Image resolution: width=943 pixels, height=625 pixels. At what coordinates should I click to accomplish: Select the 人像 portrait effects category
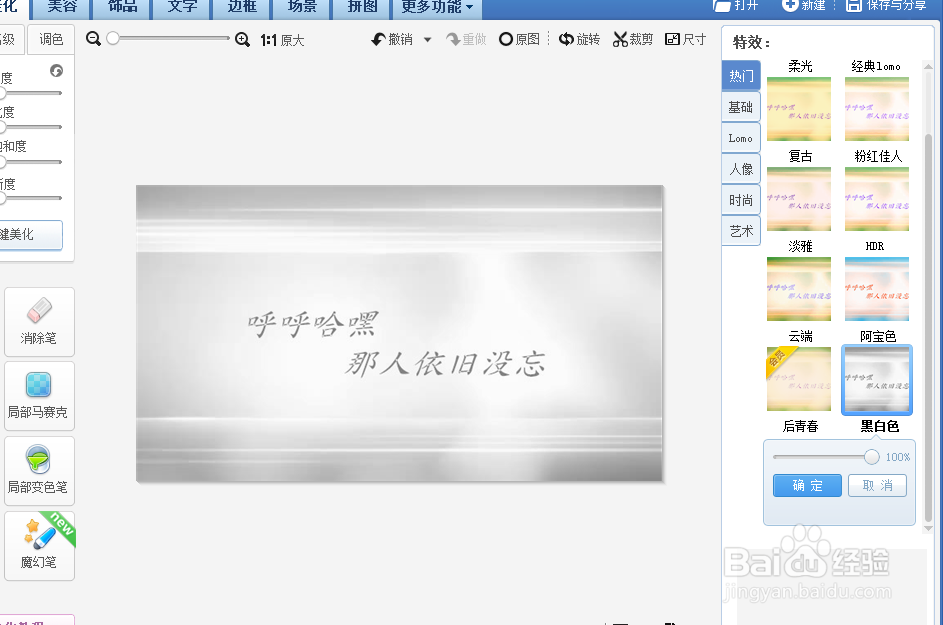click(x=741, y=169)
